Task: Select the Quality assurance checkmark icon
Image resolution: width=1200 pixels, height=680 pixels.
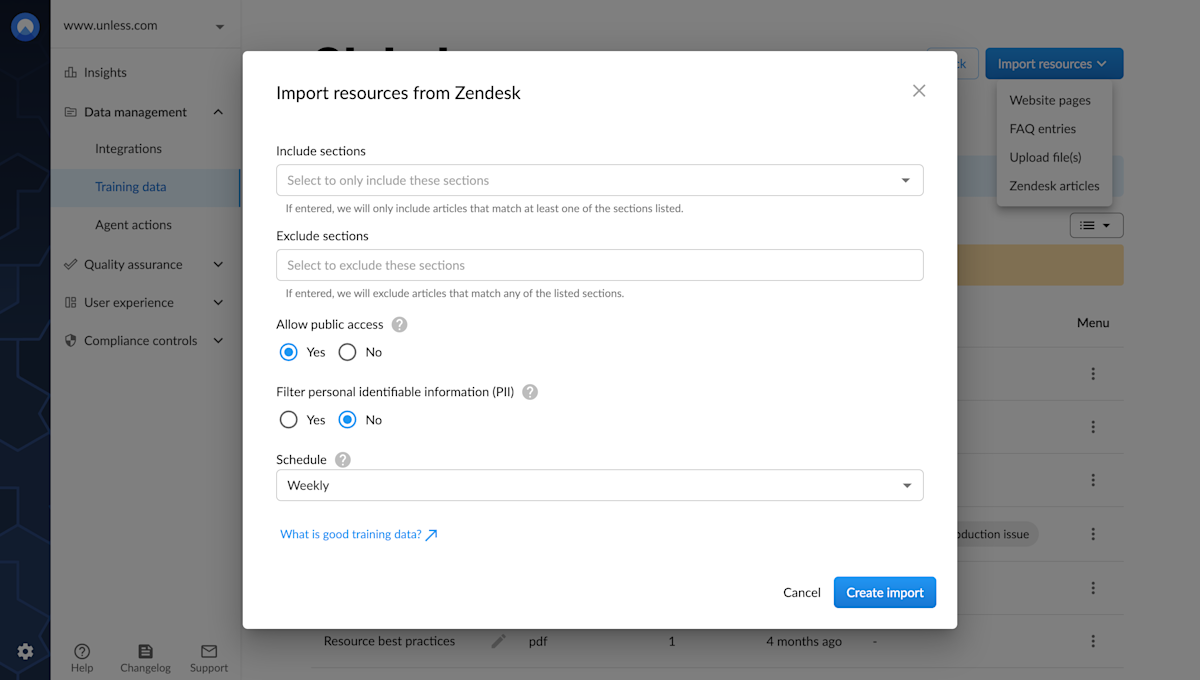Action: [69, 264]
